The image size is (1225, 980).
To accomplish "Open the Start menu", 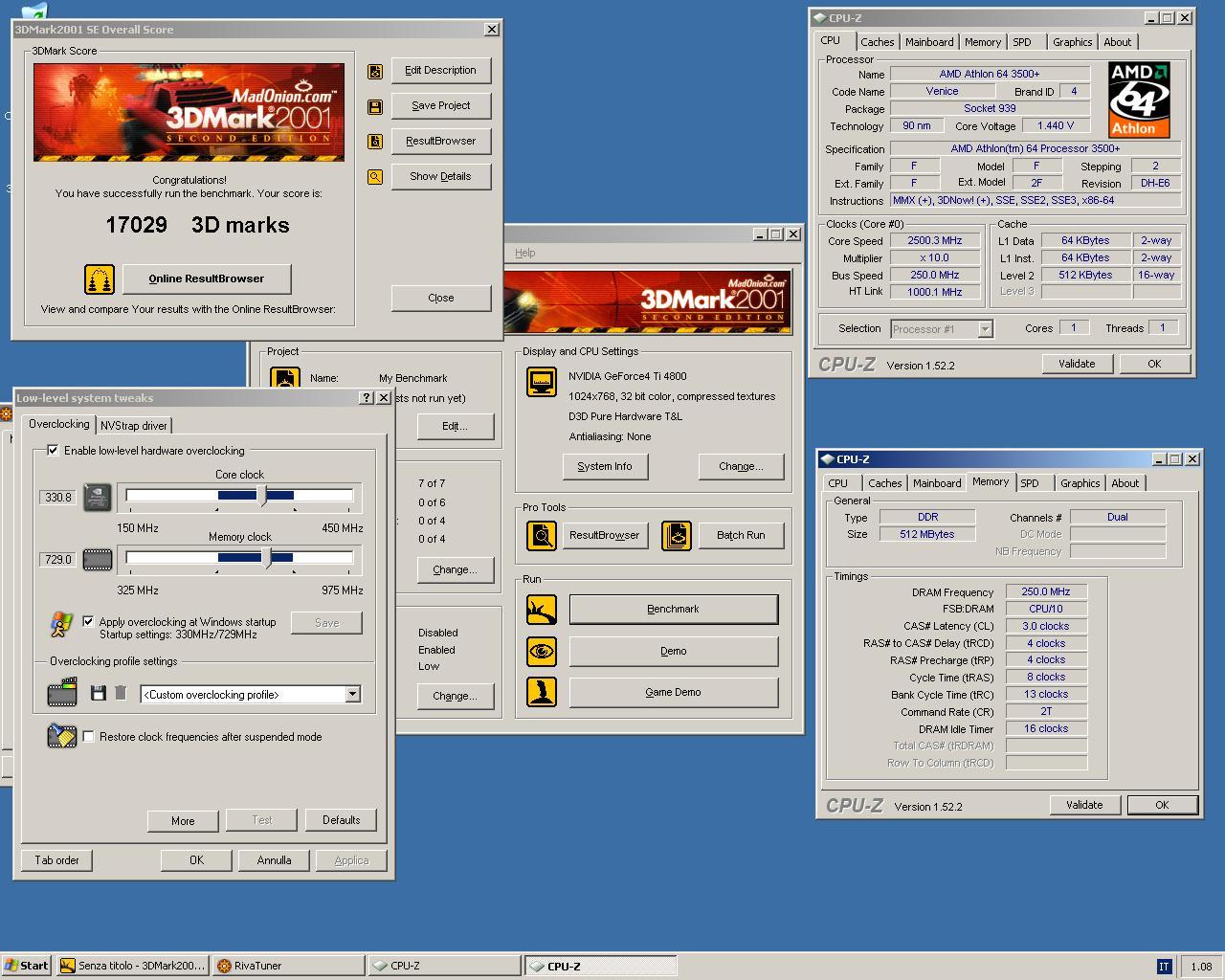I will coord(27,966).
